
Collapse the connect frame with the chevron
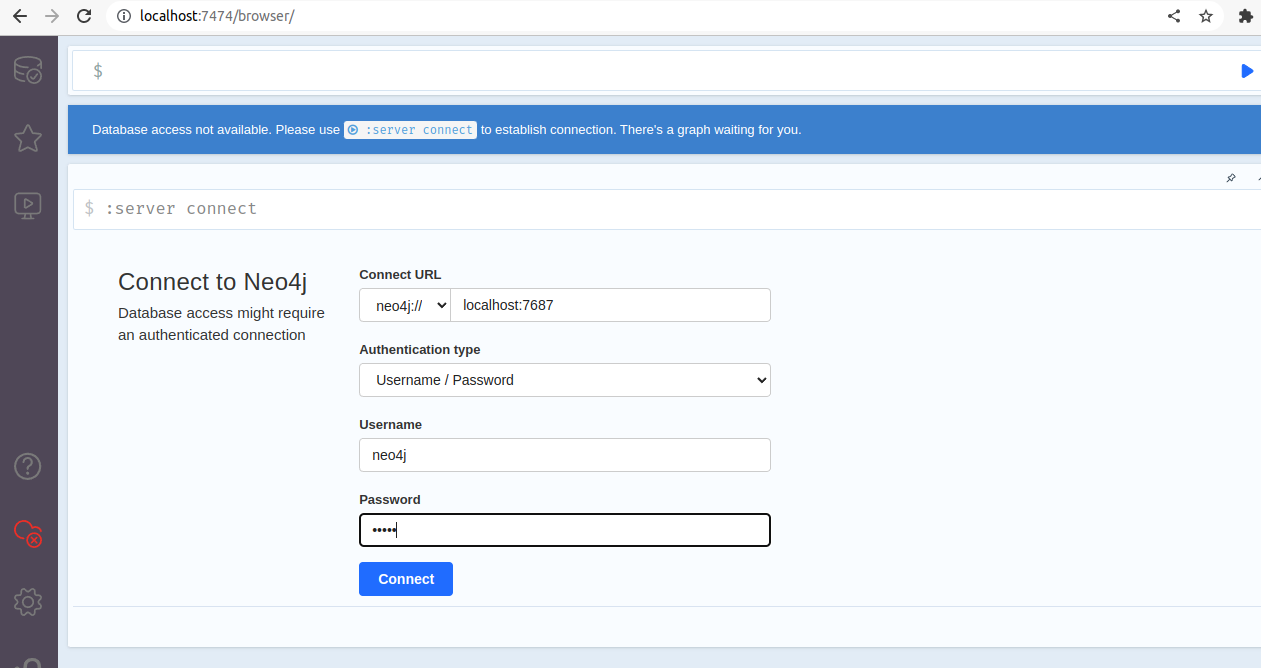click(1256, 178)
